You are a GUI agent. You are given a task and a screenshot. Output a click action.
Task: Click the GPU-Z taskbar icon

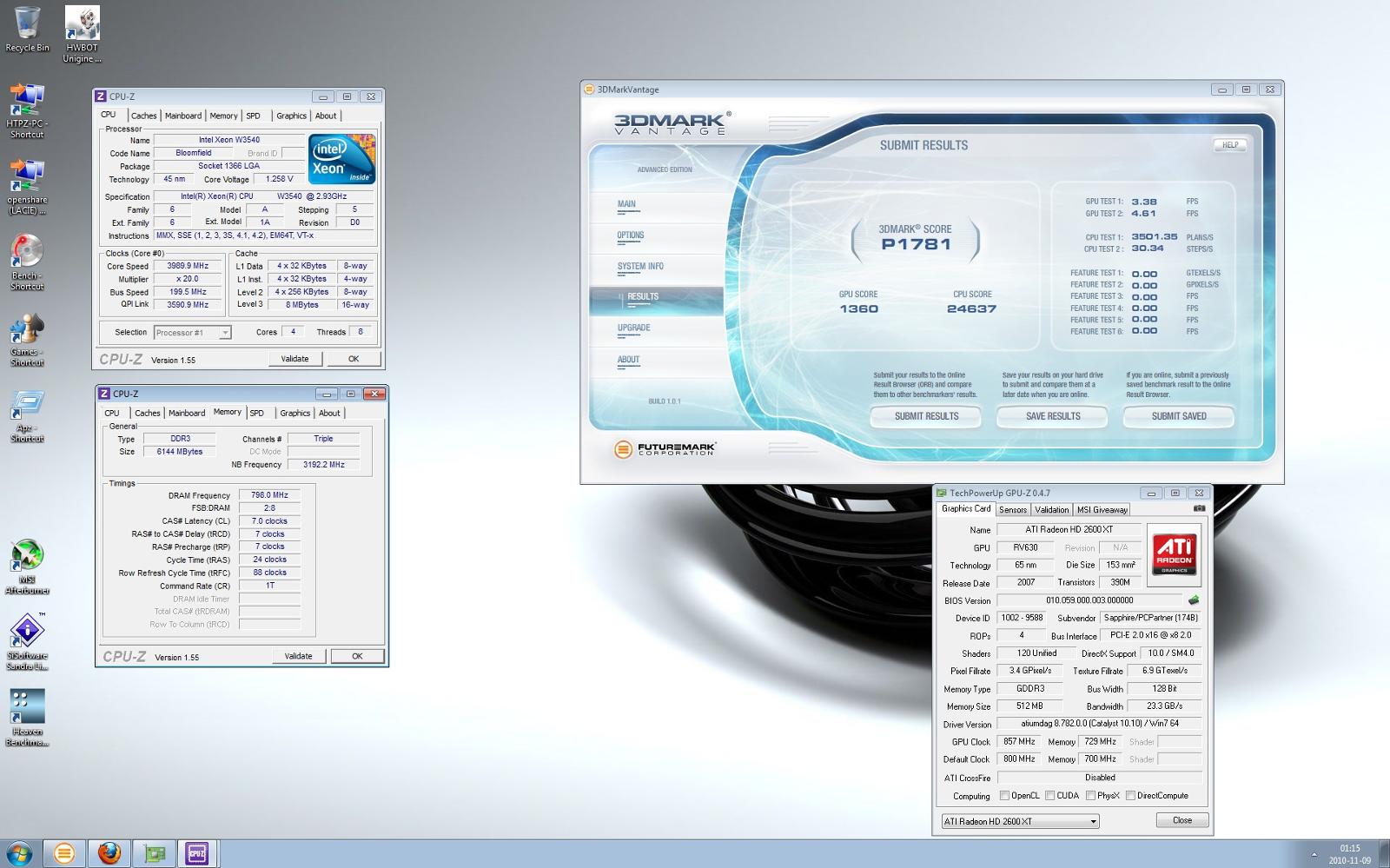(x=154, y=853)
